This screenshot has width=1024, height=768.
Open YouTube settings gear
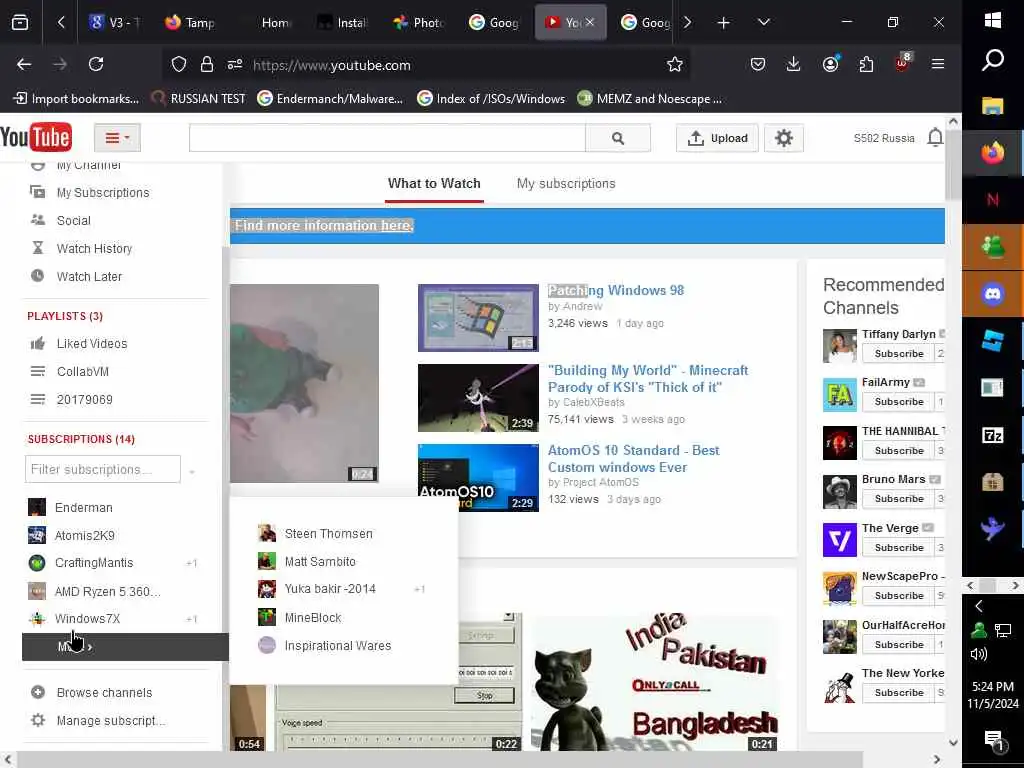click(x=784, y=138)
